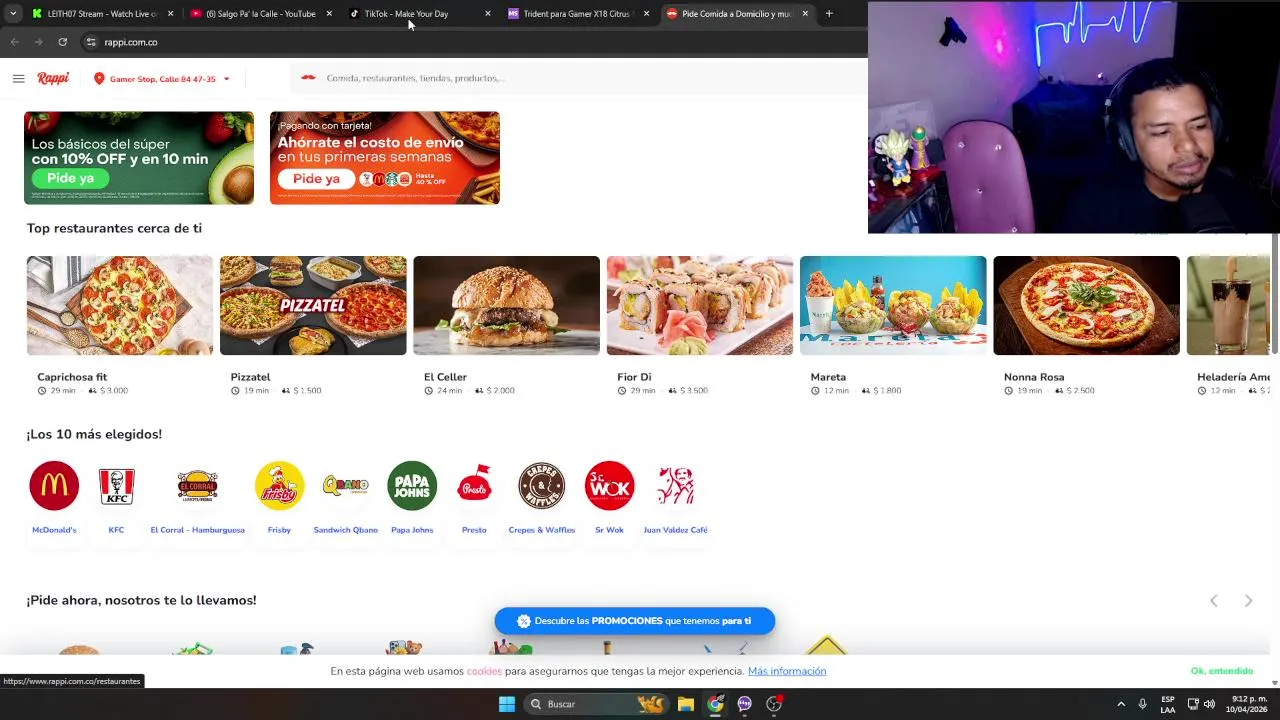The image size is (1280, 720).
Task: Select the Sandwich Qbano logo
Action: pos(345,486)
